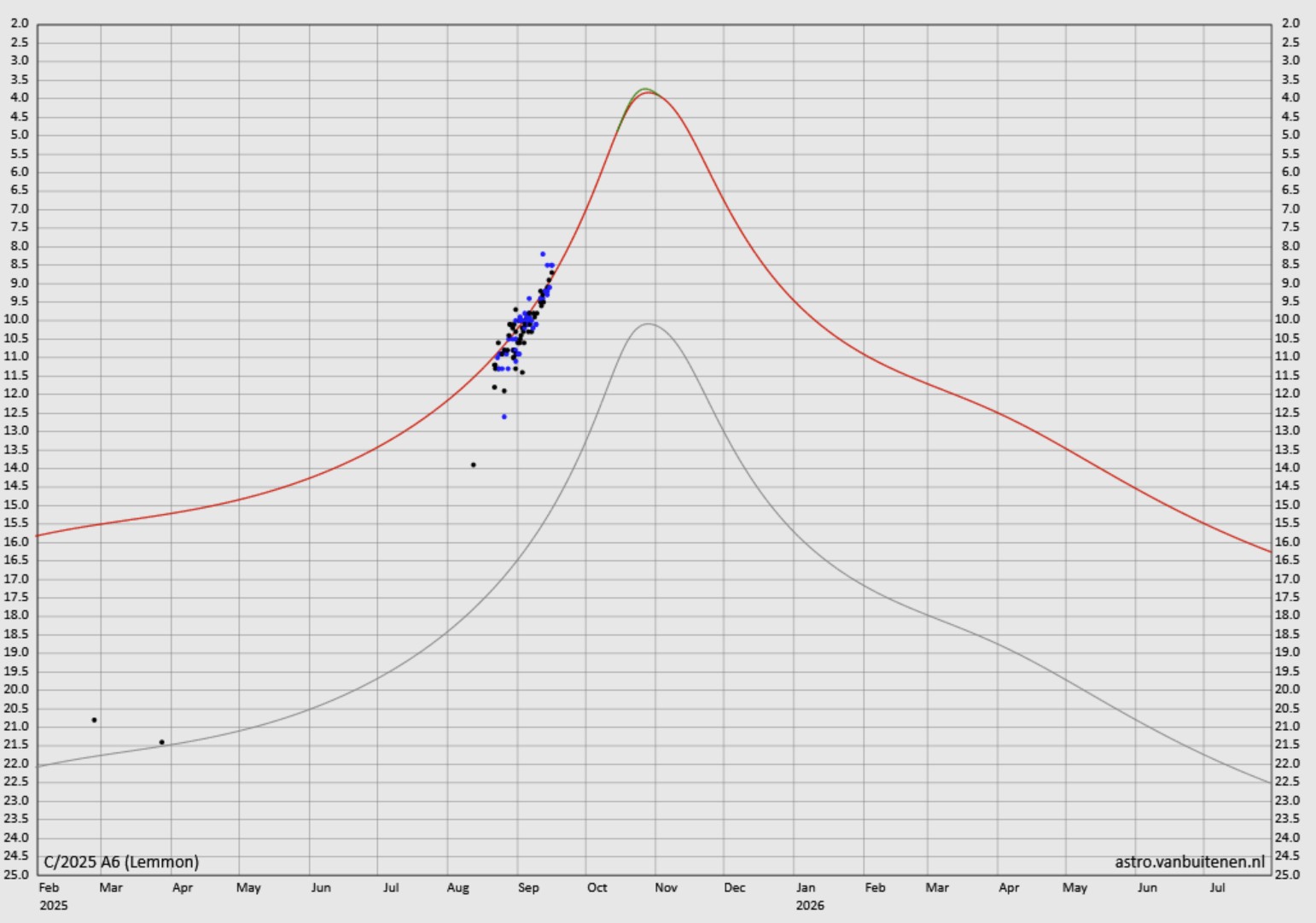Click the 25.0 magnitude label on right axis
1316x923 pixels.
pos(1289,874)
